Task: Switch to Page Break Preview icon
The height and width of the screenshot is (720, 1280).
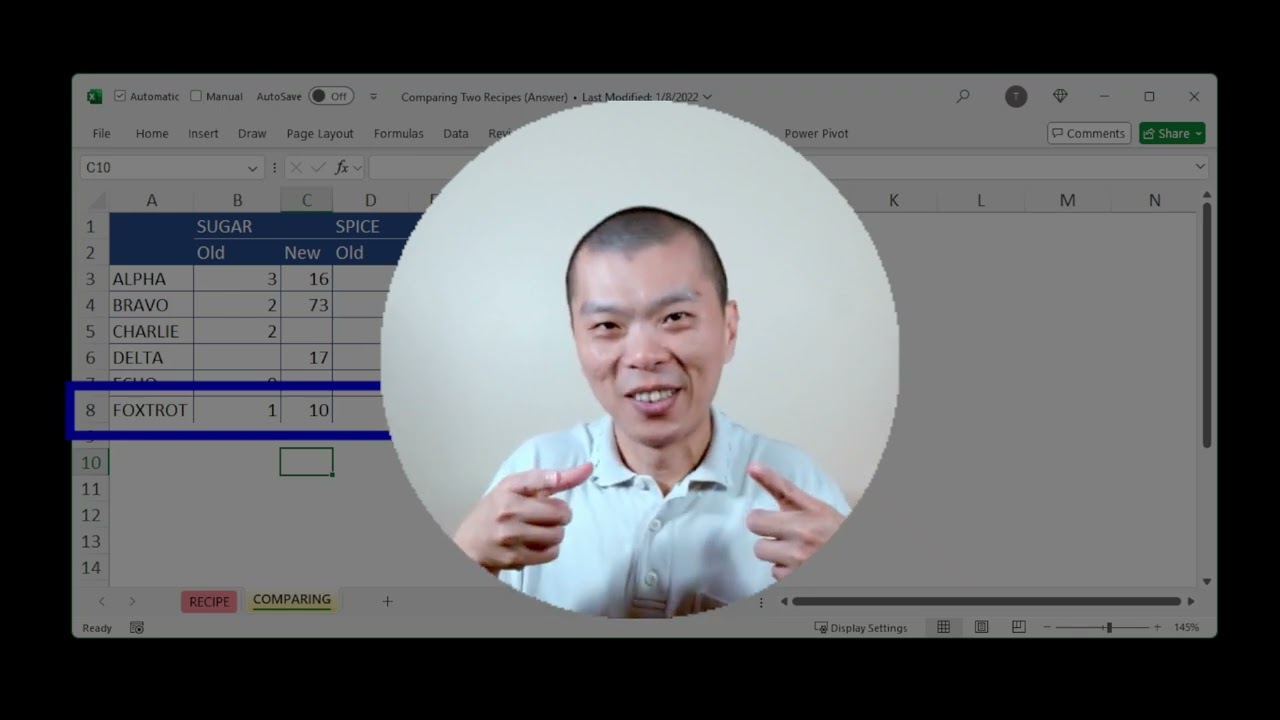Action: click(x=1018, y=627)
